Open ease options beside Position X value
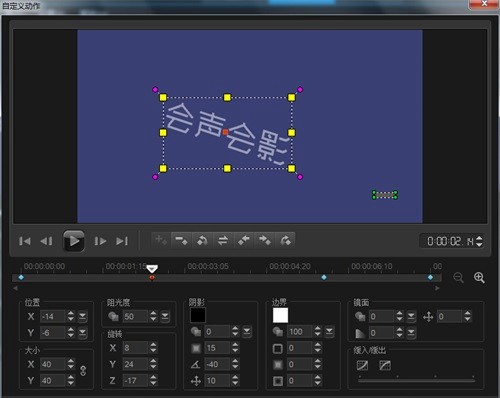This screenshot has width=500, height=398. [82, 316]
